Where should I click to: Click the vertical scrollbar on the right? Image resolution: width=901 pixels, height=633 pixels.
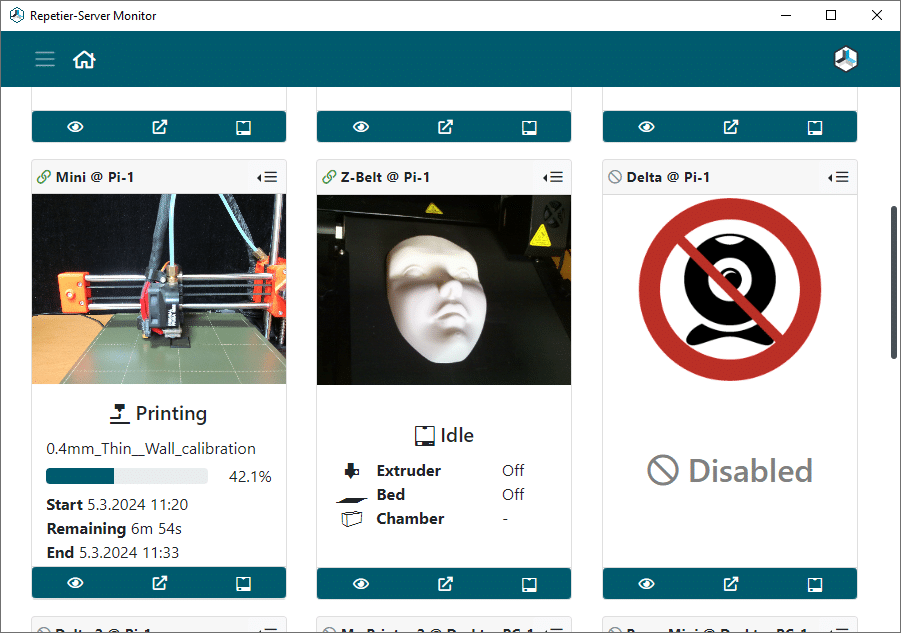tap(894, 282)
